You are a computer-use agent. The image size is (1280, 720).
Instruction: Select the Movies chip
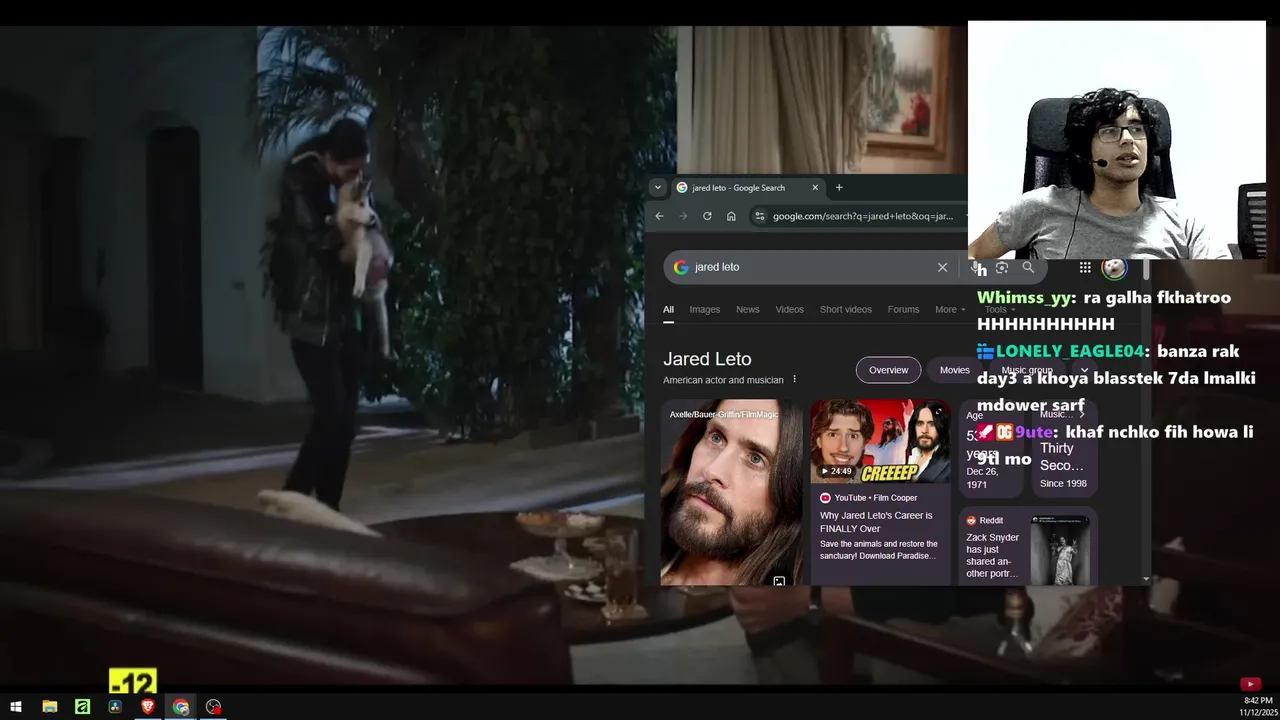click(x=954, y=370)
